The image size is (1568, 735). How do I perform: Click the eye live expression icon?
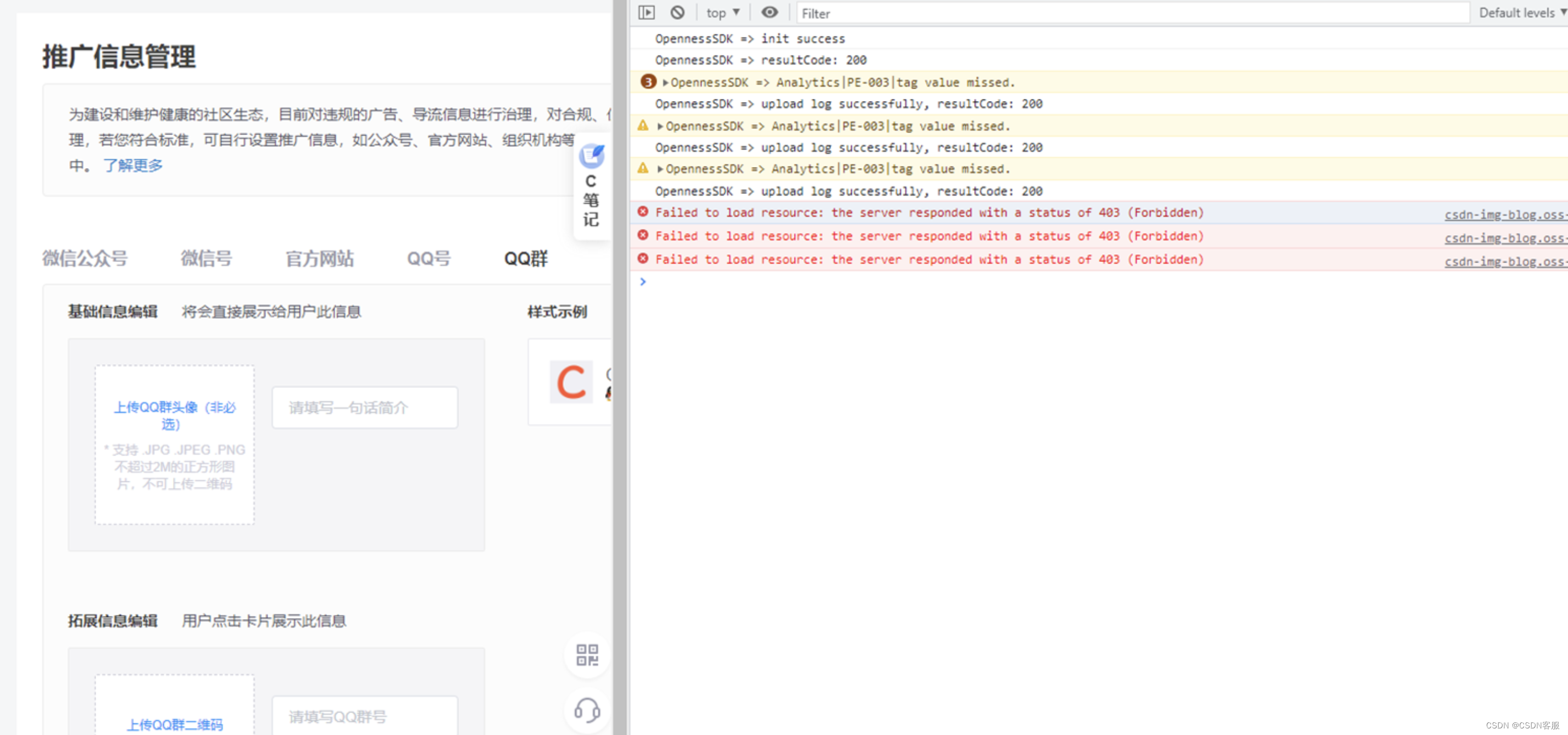point(769,13)
